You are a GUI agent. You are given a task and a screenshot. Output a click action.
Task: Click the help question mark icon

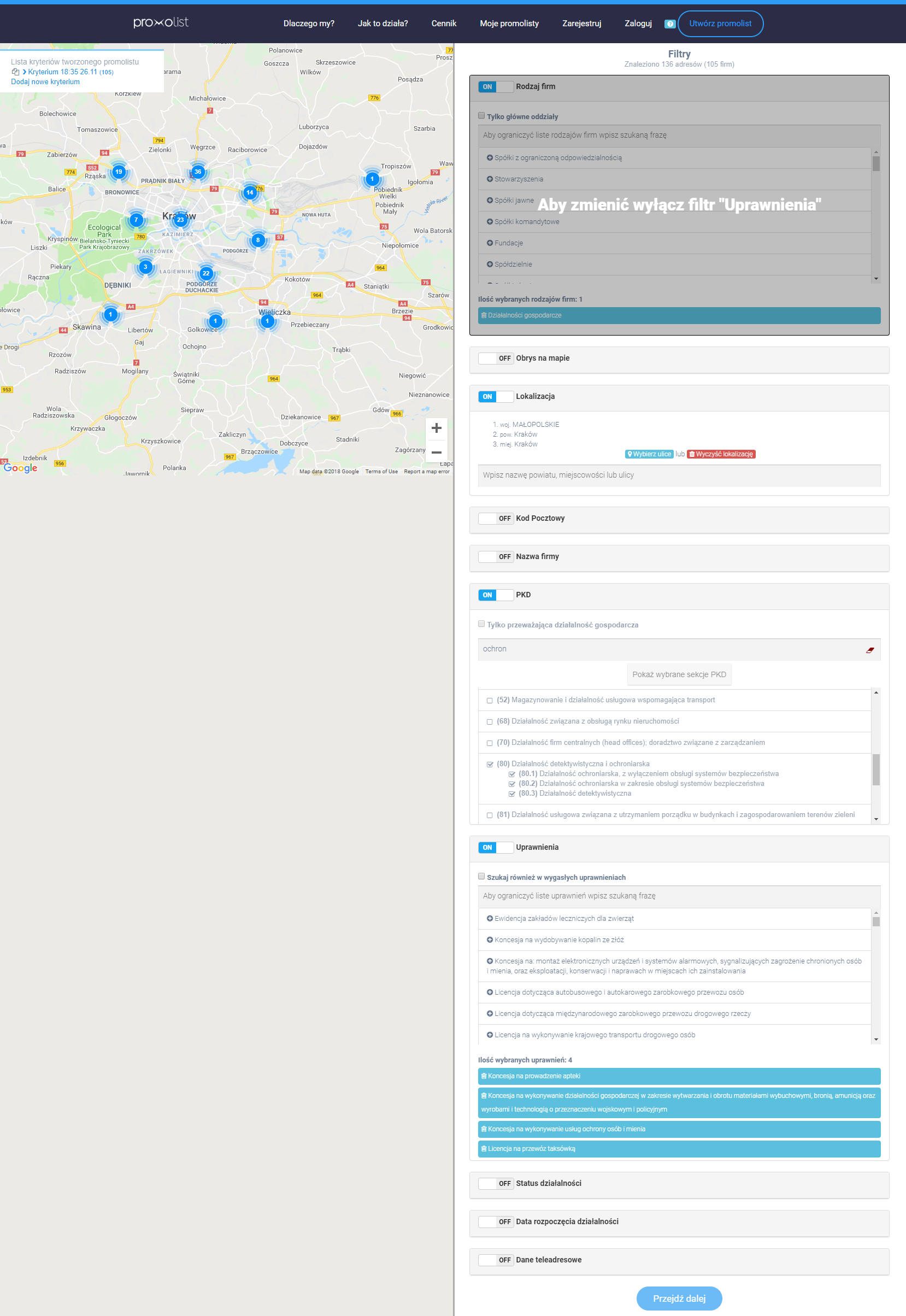669,24
